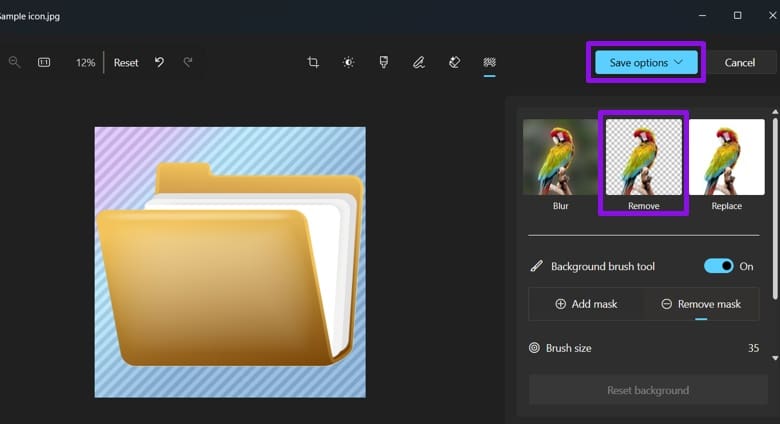Click the panel scrollbar up arrow

775,112
